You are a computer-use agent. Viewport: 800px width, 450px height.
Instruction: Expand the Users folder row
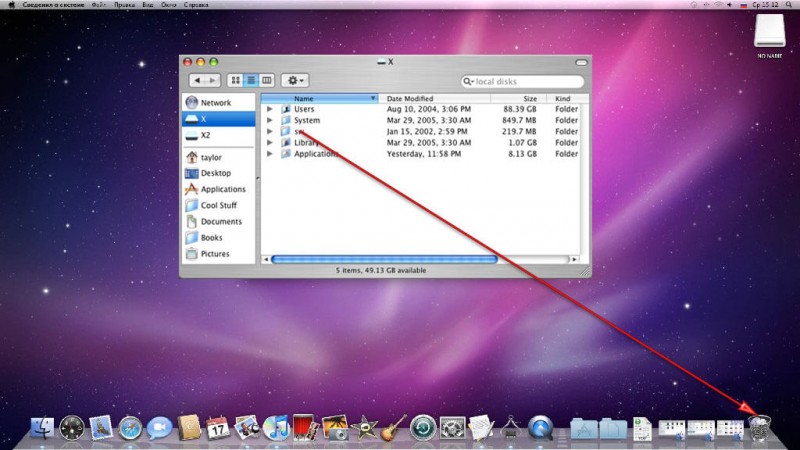(269, 109)
